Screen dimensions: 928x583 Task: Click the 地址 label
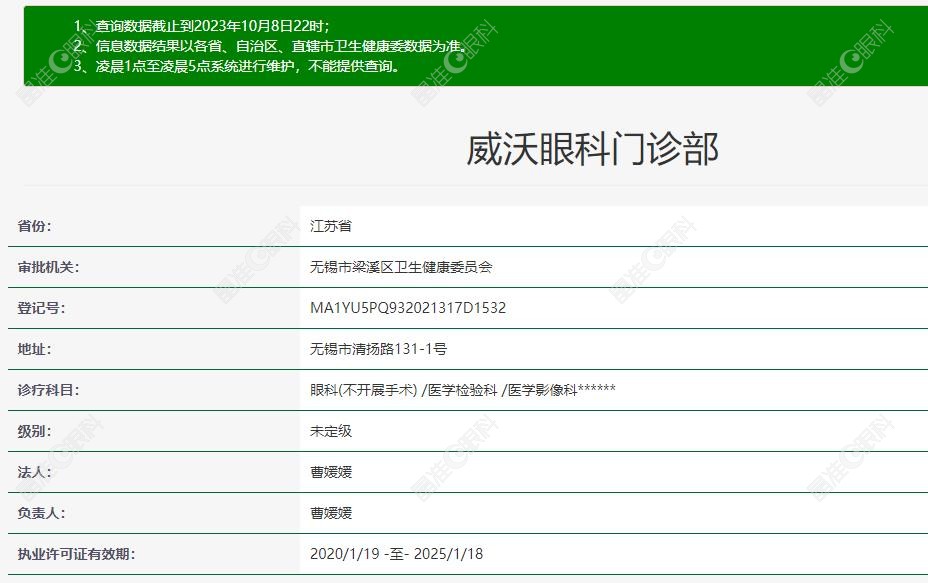(x=34, y=349)
